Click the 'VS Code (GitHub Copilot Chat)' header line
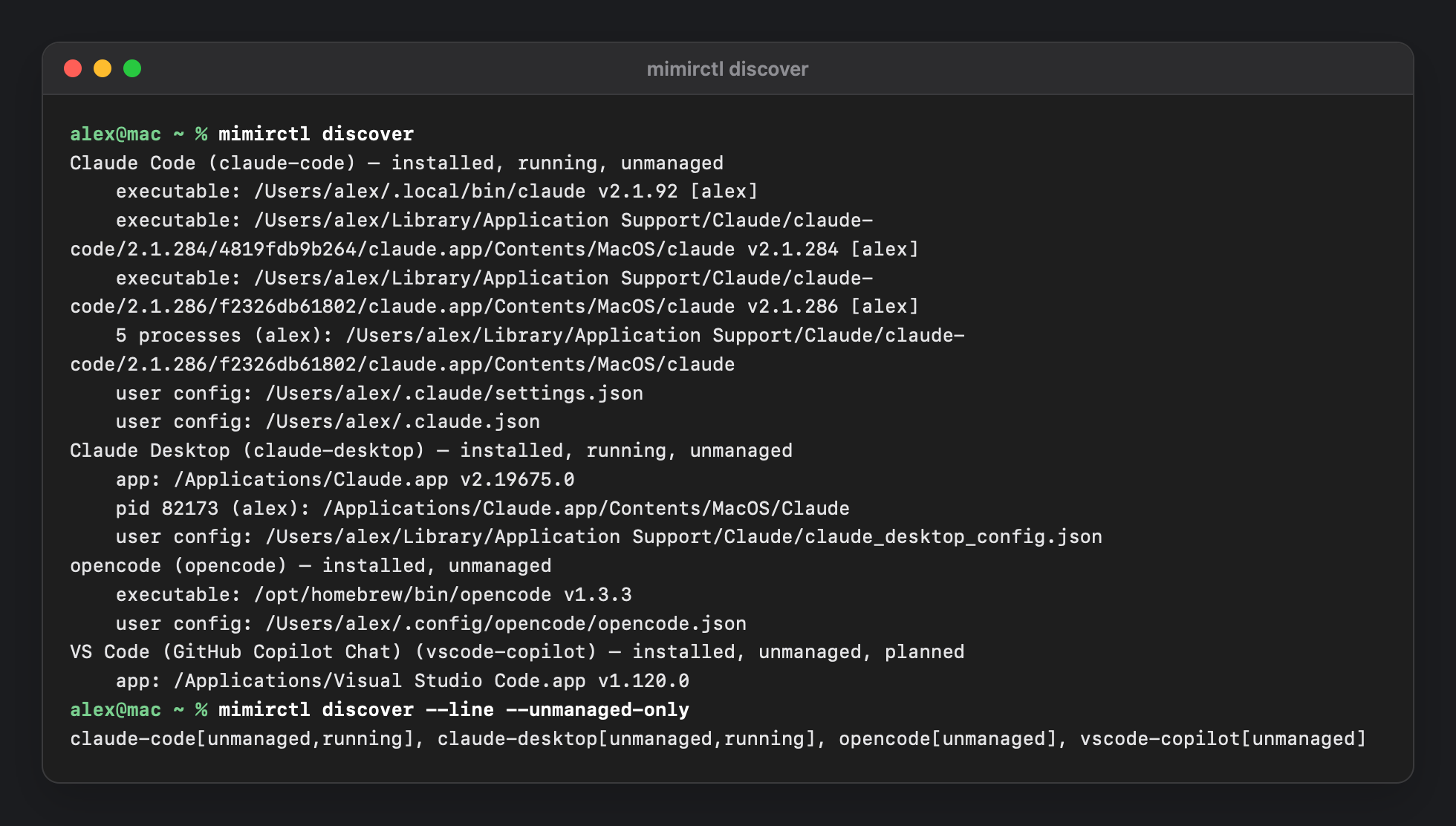The image size is (1456, 826). [517, 652]
